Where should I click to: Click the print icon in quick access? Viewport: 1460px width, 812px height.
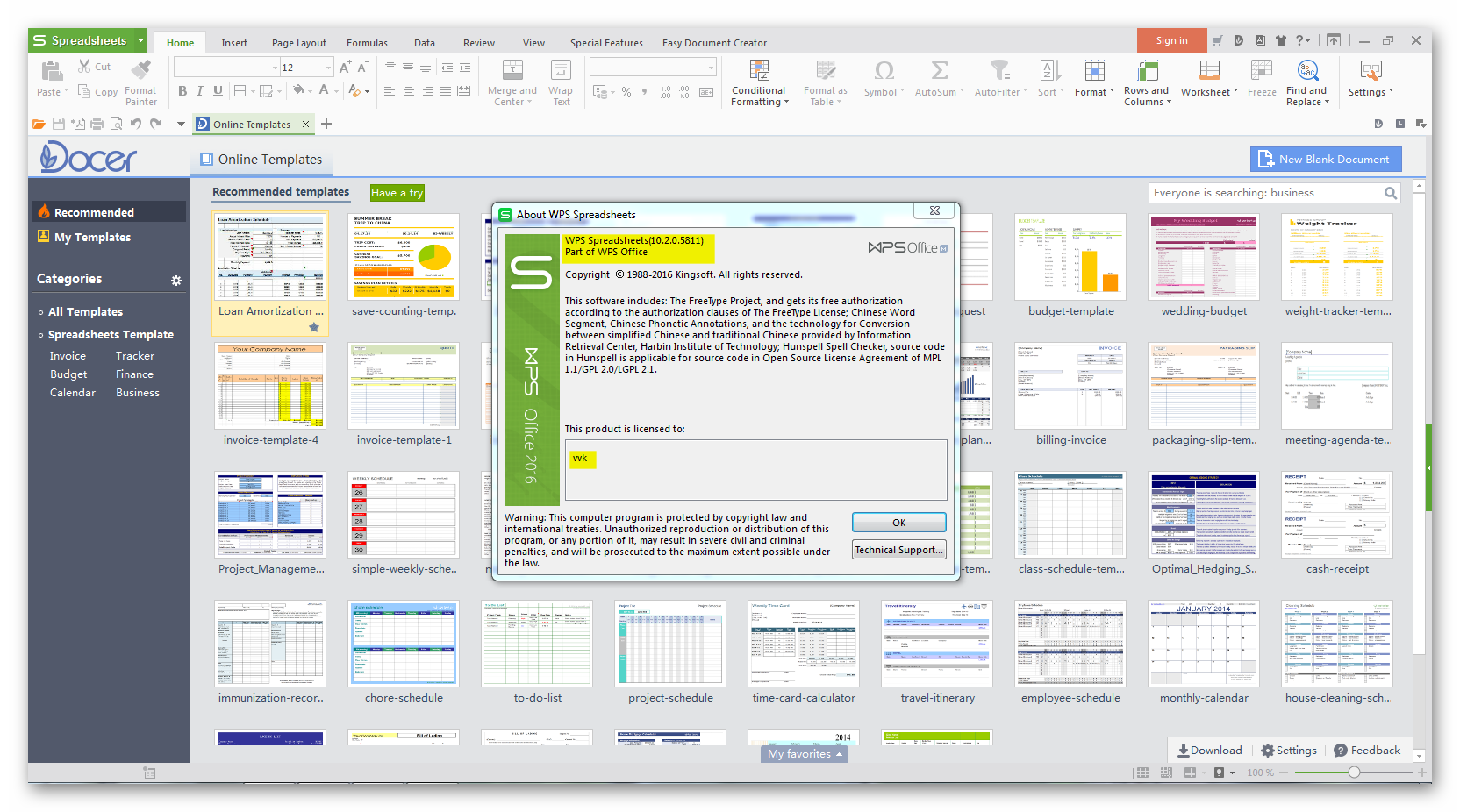coord(97,124)
